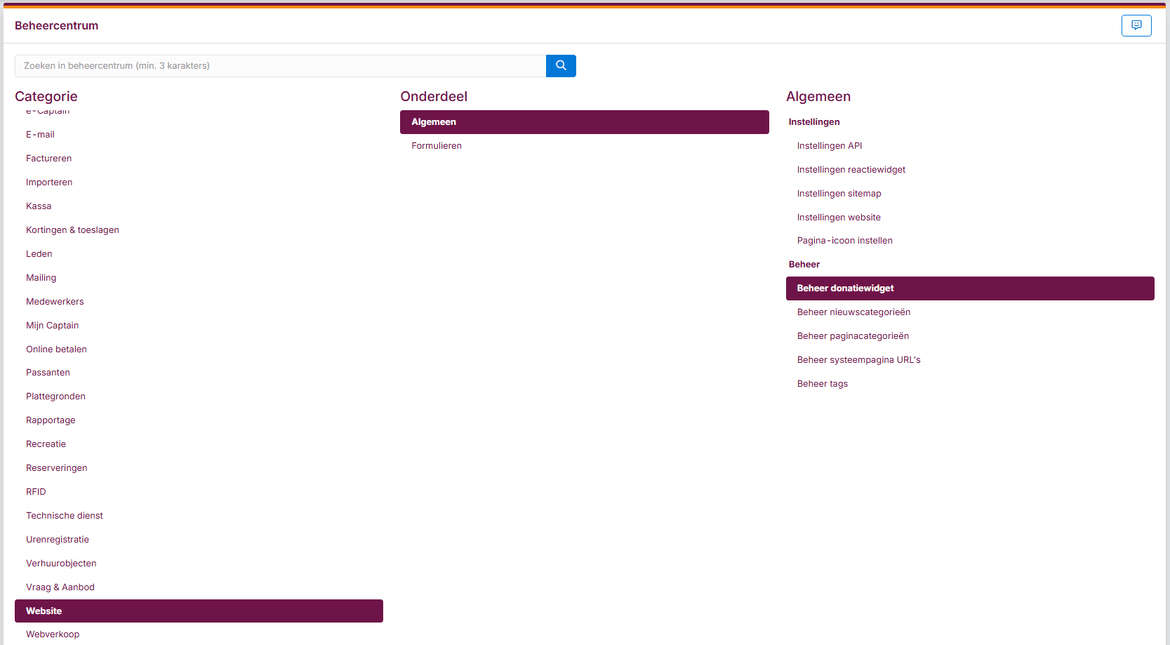Select the Online betalen category
This screenshot has height=645, width=1170.
(x=56, y=349)
